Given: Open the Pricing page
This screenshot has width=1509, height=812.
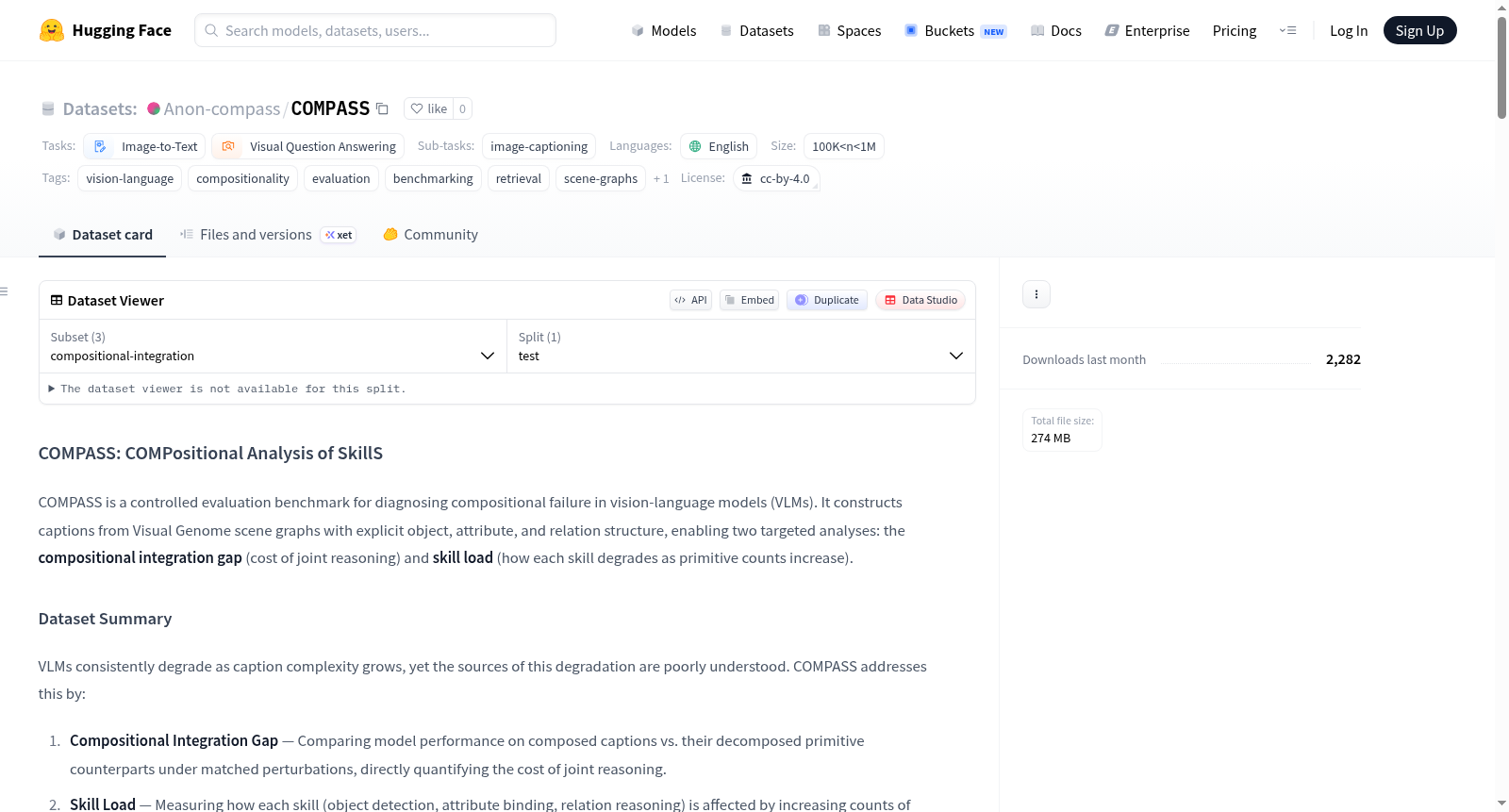Looking at the screenshot, I should [1235, 30].
